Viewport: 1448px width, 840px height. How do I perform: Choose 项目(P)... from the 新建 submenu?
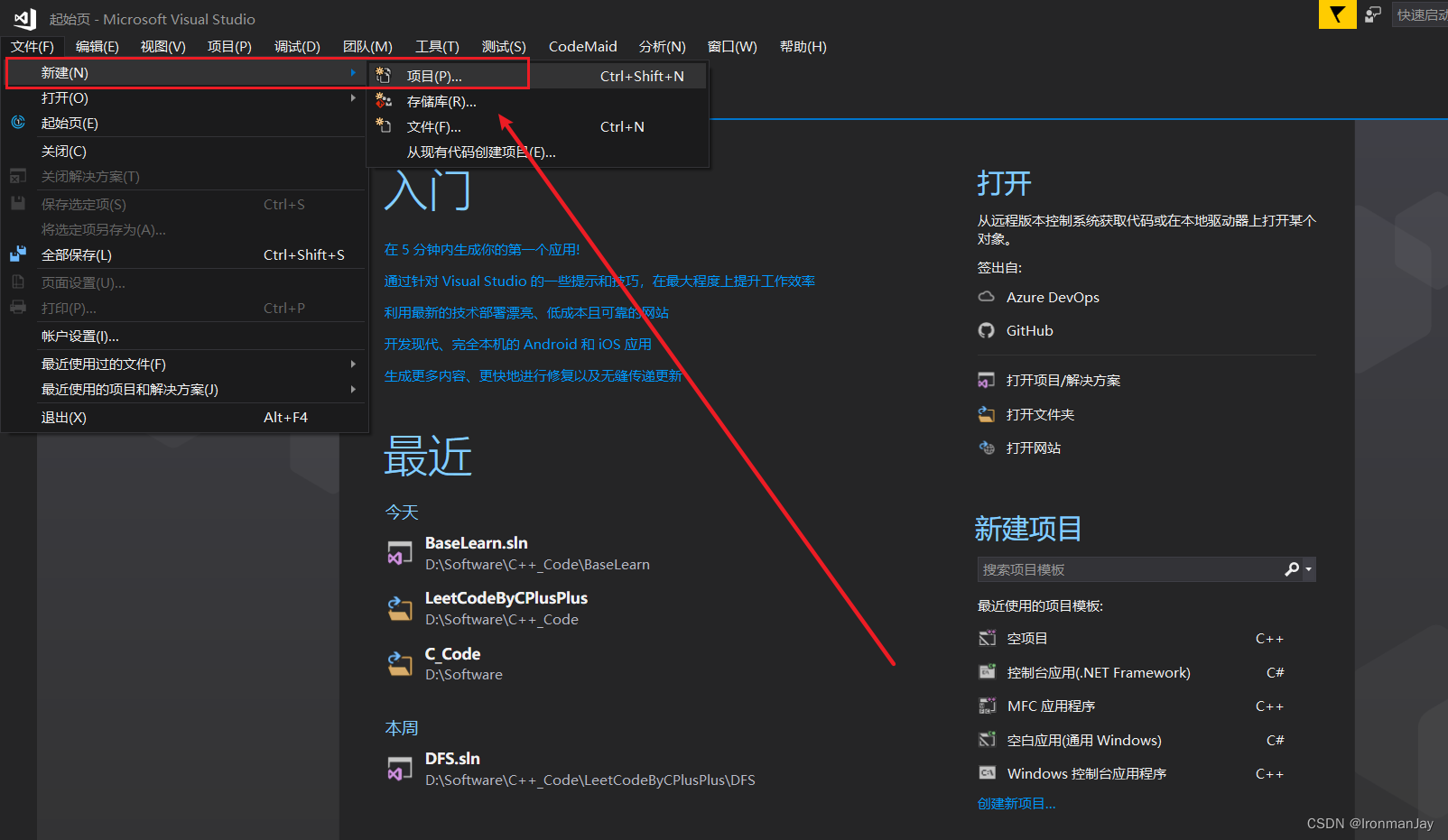tap(537, 76)
